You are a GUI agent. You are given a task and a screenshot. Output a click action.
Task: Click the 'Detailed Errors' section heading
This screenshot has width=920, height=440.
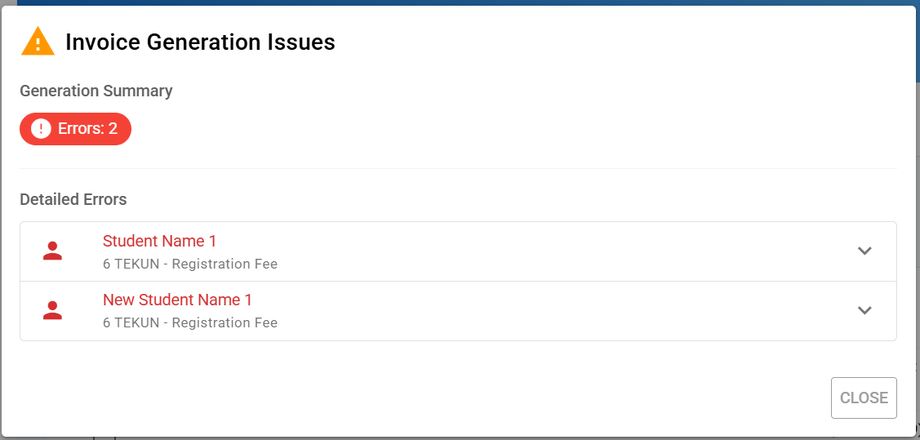tap(73, 199)
